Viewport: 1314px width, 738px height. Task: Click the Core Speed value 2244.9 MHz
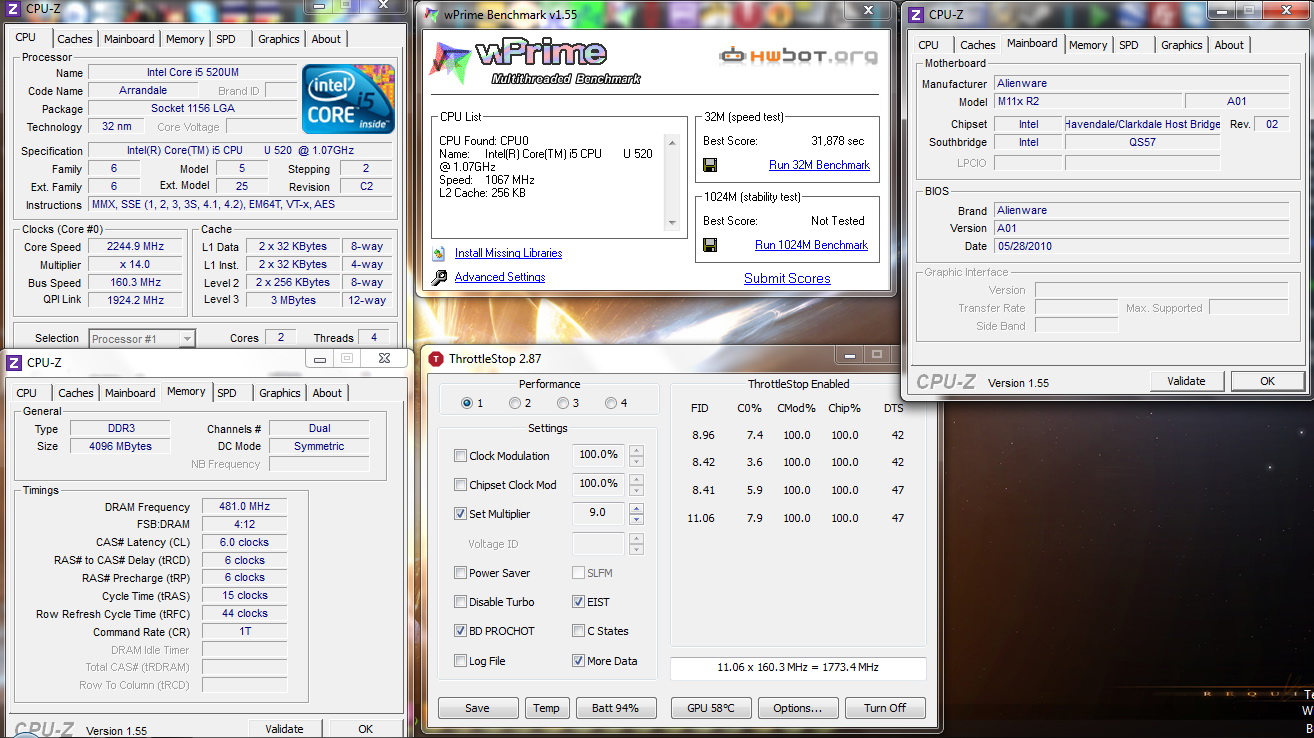coord(136,247)
